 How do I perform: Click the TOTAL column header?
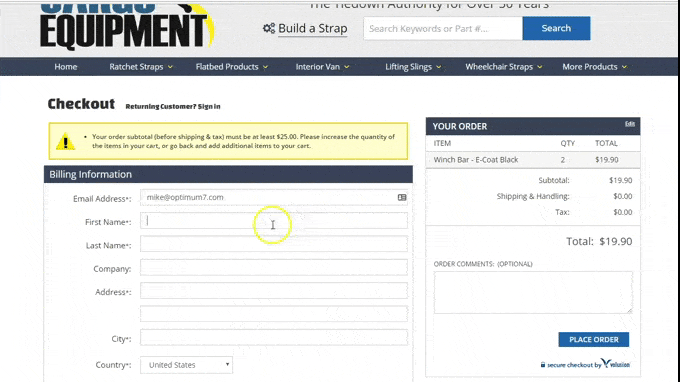pyautogui.click(x=606, y=143)
